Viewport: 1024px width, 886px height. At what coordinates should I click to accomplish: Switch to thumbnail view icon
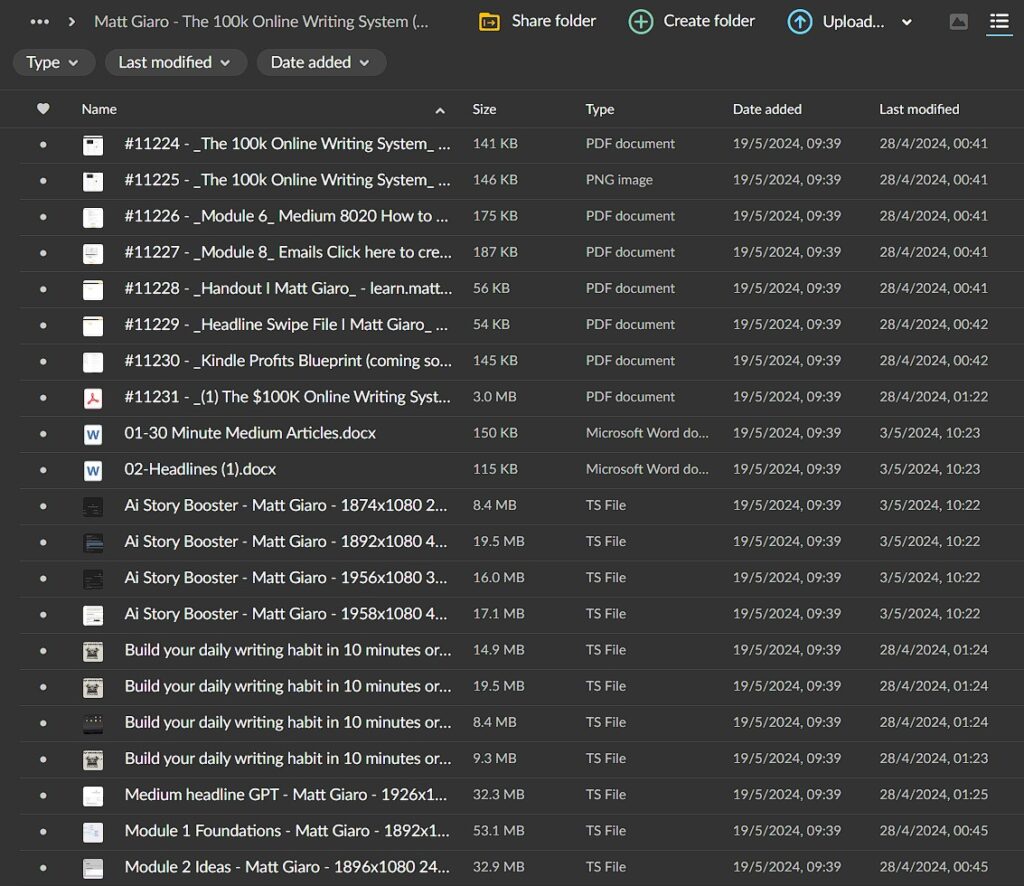click(958, 22)
